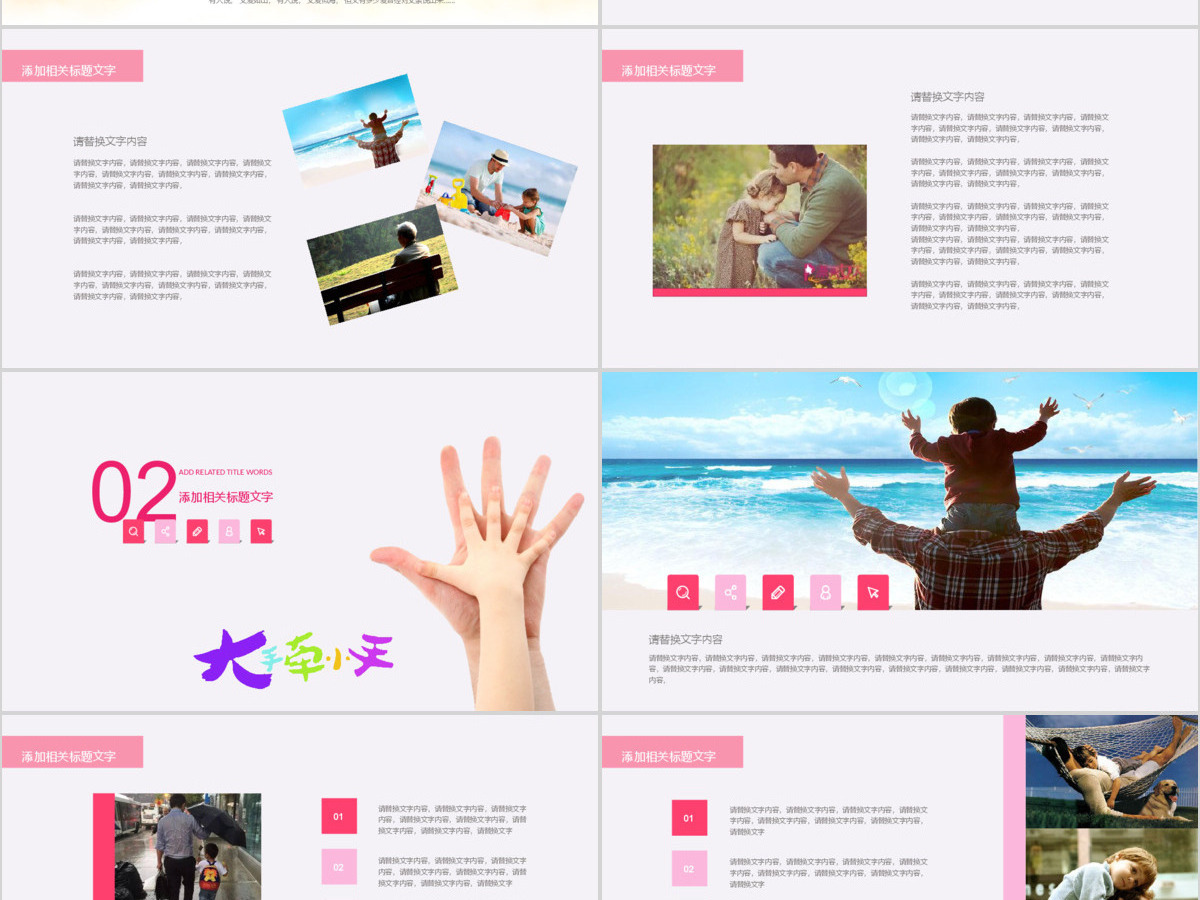Viewport: 1200px width, 900px height.
Task: Select the tilted man on bench photo
Action: click(381, 264)
